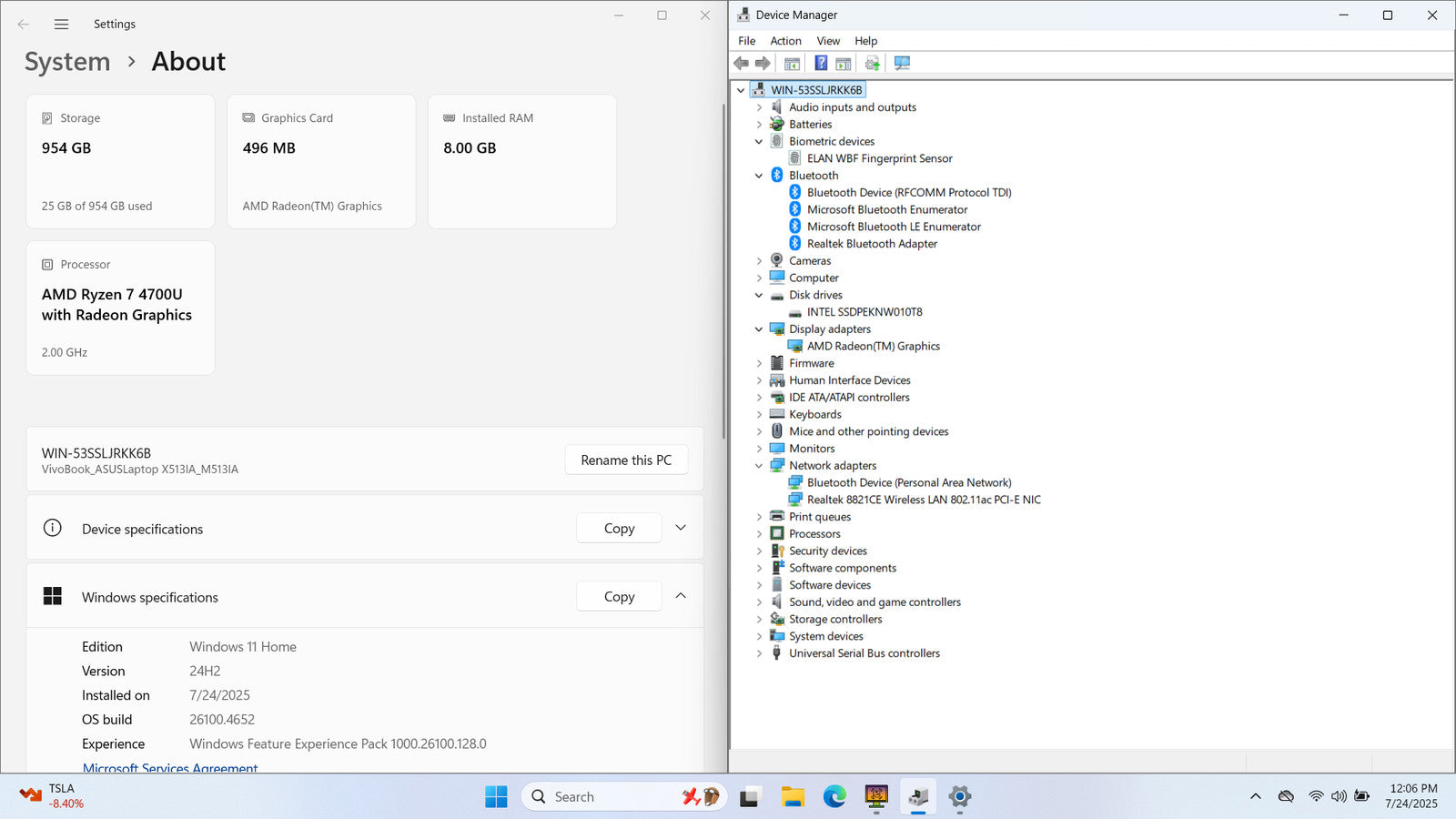Collapse the Windows specifications section
Screen dimensions: 1456x819
(x=681, y=596)
